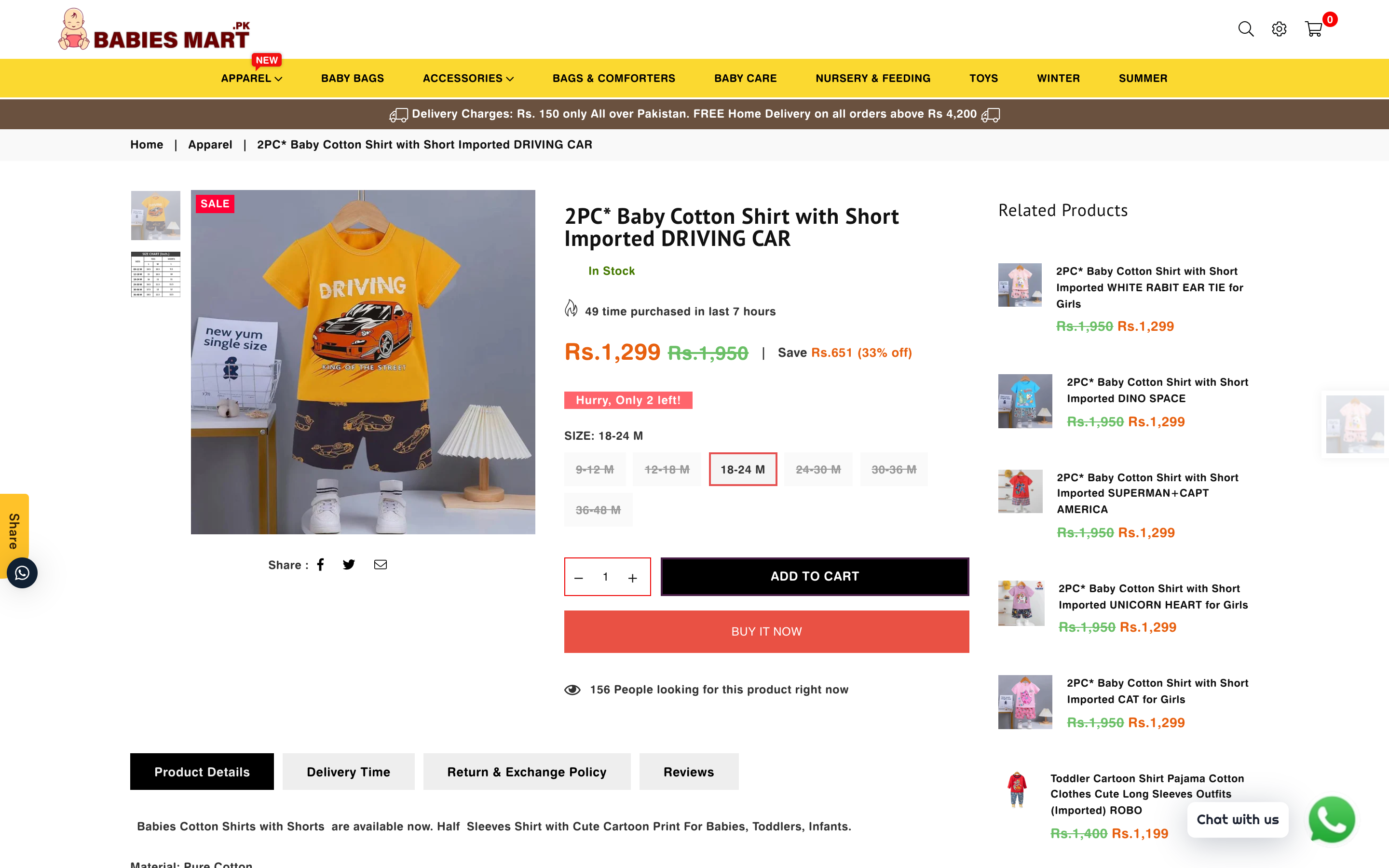
Task: Choose the 9-12 M size option
Action: [x=595, y=470]
